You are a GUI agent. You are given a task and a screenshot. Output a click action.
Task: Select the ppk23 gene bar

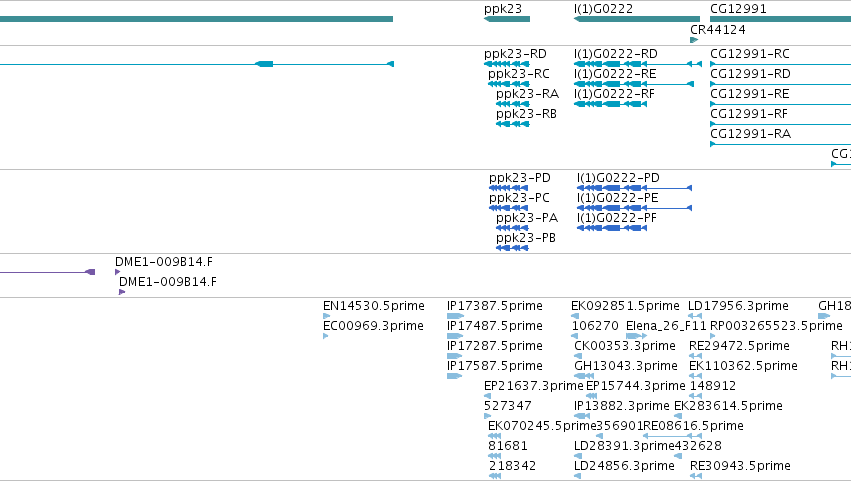tap(507, 19)
